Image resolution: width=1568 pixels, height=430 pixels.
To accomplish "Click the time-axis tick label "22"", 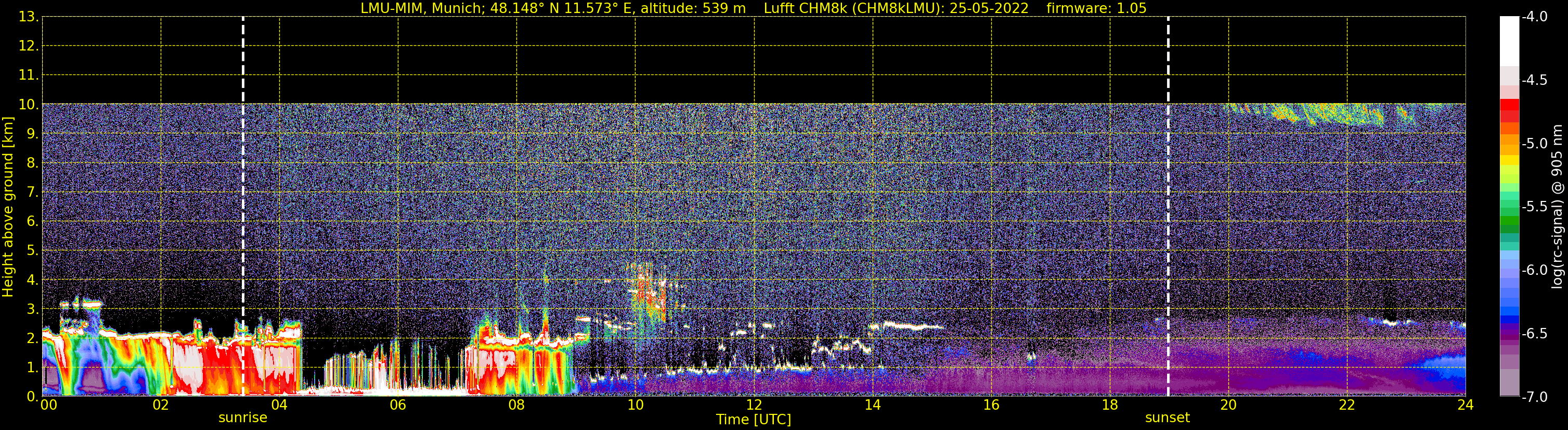I will [x=1347, y=405].
